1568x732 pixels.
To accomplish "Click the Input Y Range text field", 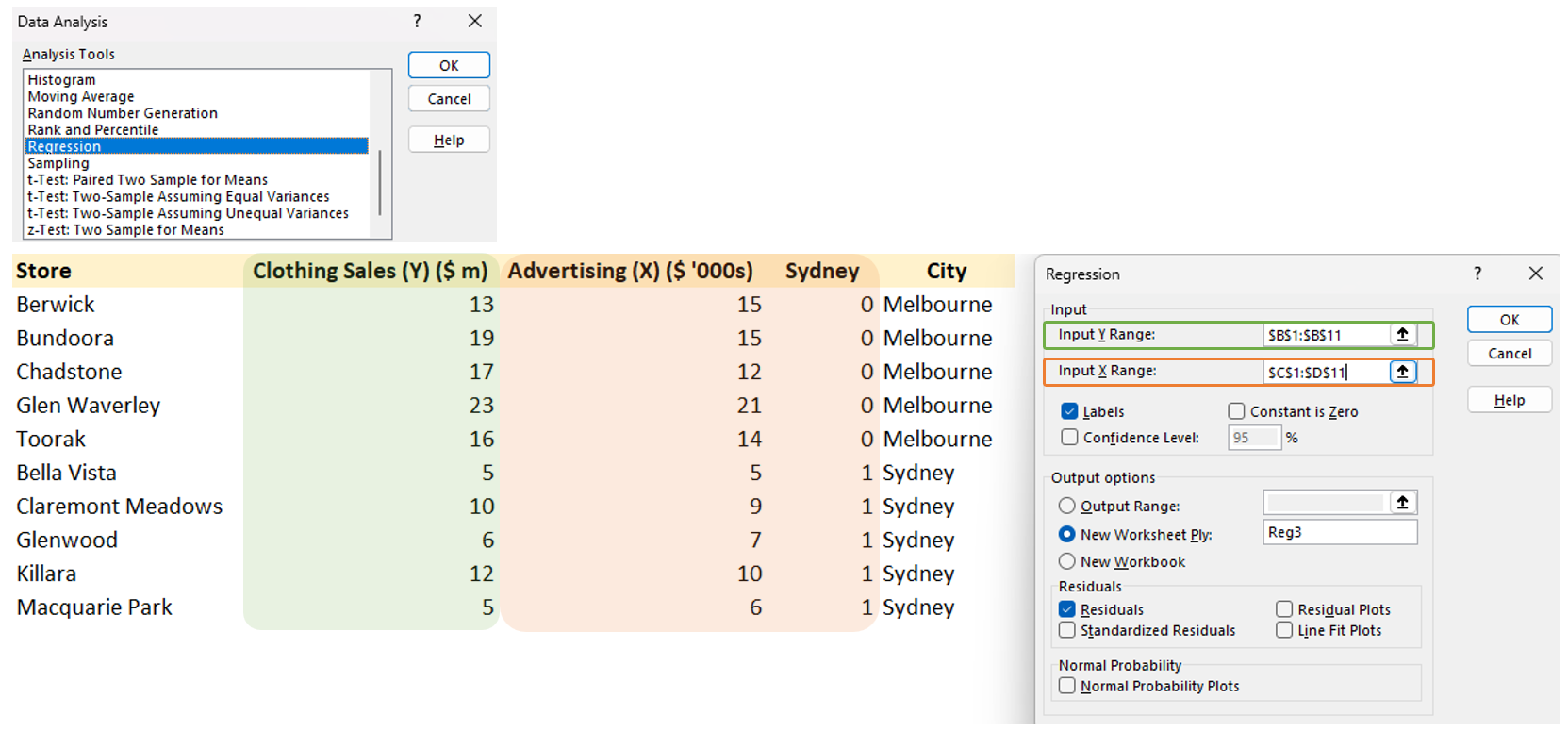I will pos(1327,335).
